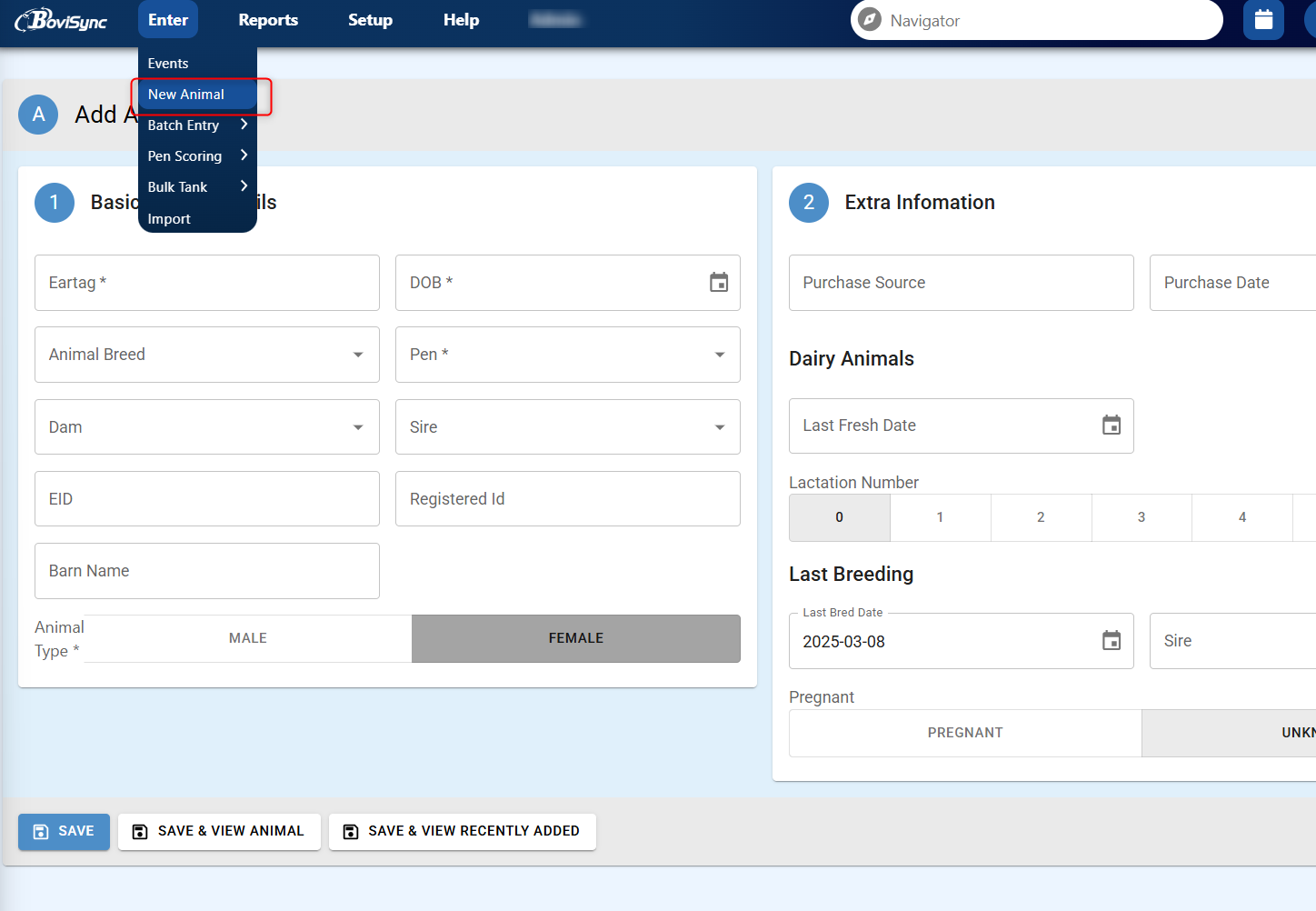Open the calendar icon in header
The image size is (1316, 911).
pos(1263,20)
